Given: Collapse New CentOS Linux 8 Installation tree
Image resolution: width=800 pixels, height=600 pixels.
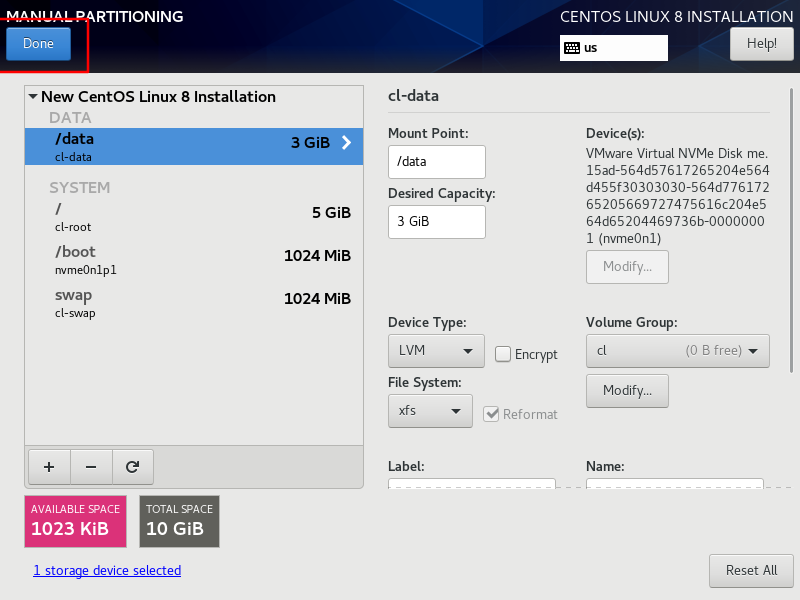Looking at the screenshot, I should coord(33,96).
